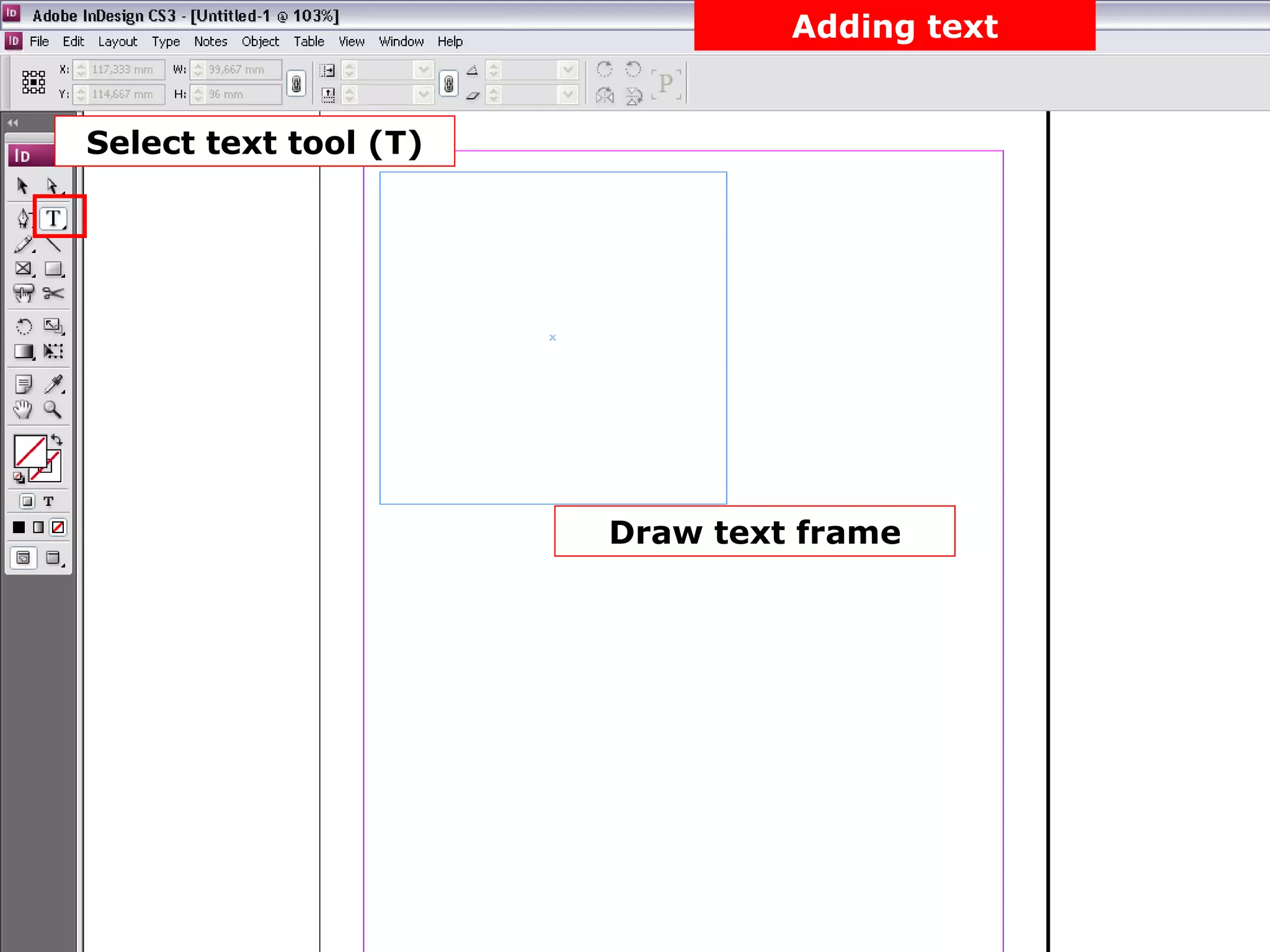Toggle Constrain proportions for width and height
Screen dimensions: 1270x952
pyautogui.click(x=296, y=83)
